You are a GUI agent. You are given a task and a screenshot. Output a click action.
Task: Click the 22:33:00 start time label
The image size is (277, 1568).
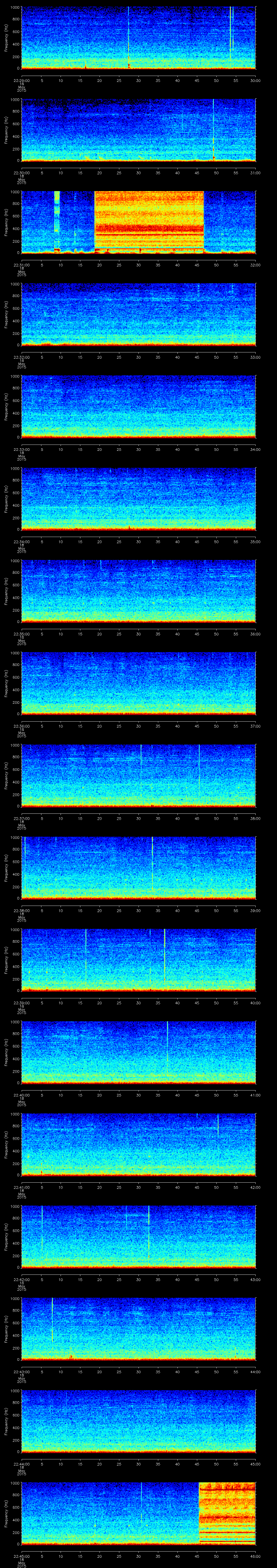(21, 449)
